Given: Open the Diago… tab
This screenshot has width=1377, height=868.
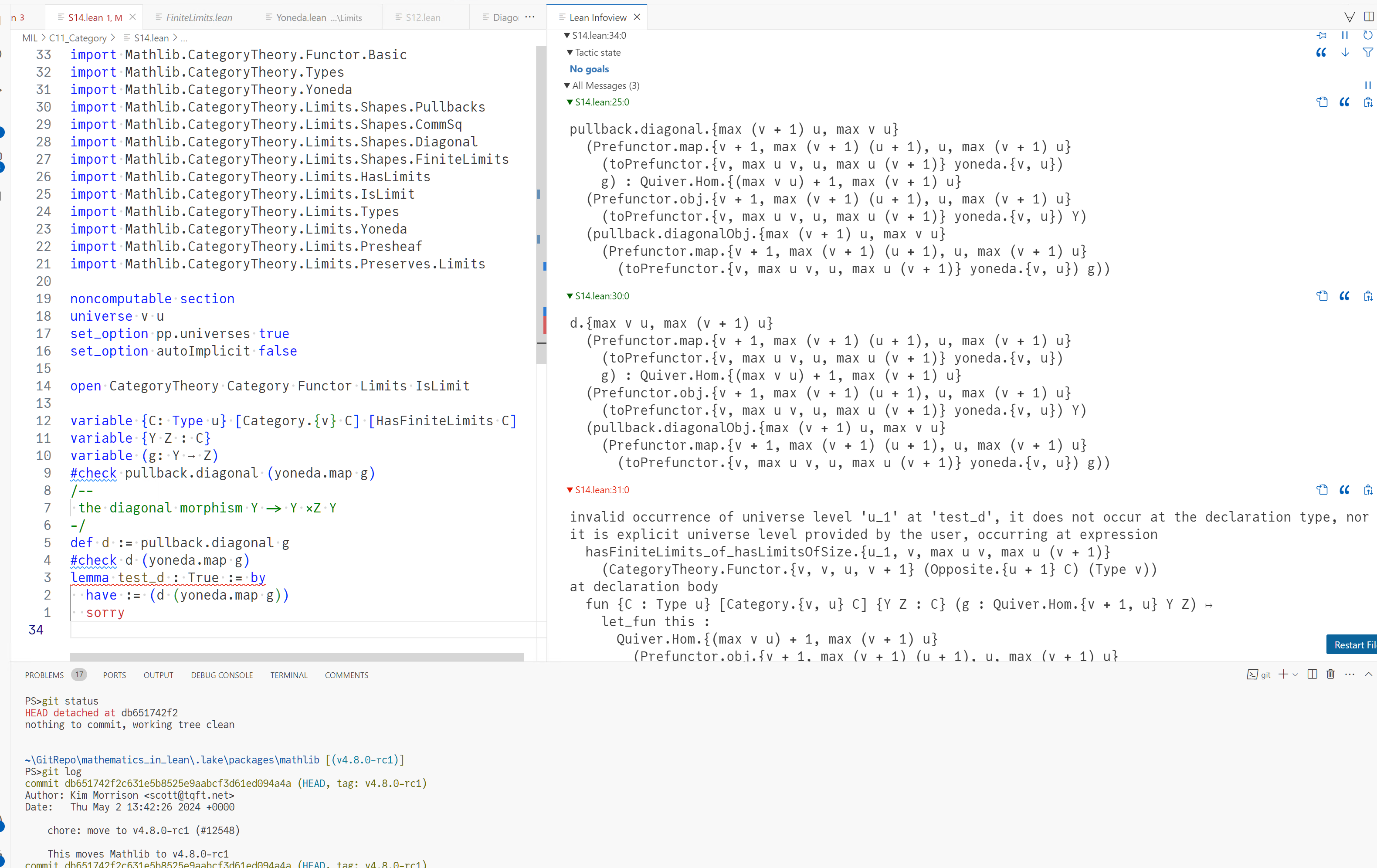Looking at the screenshot, I should [500, 17].
